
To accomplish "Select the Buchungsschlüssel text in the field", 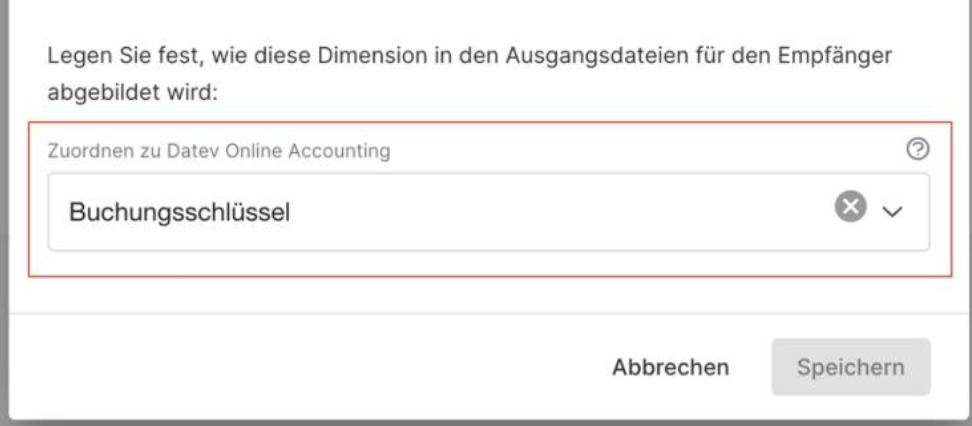I will pos(179,212).
